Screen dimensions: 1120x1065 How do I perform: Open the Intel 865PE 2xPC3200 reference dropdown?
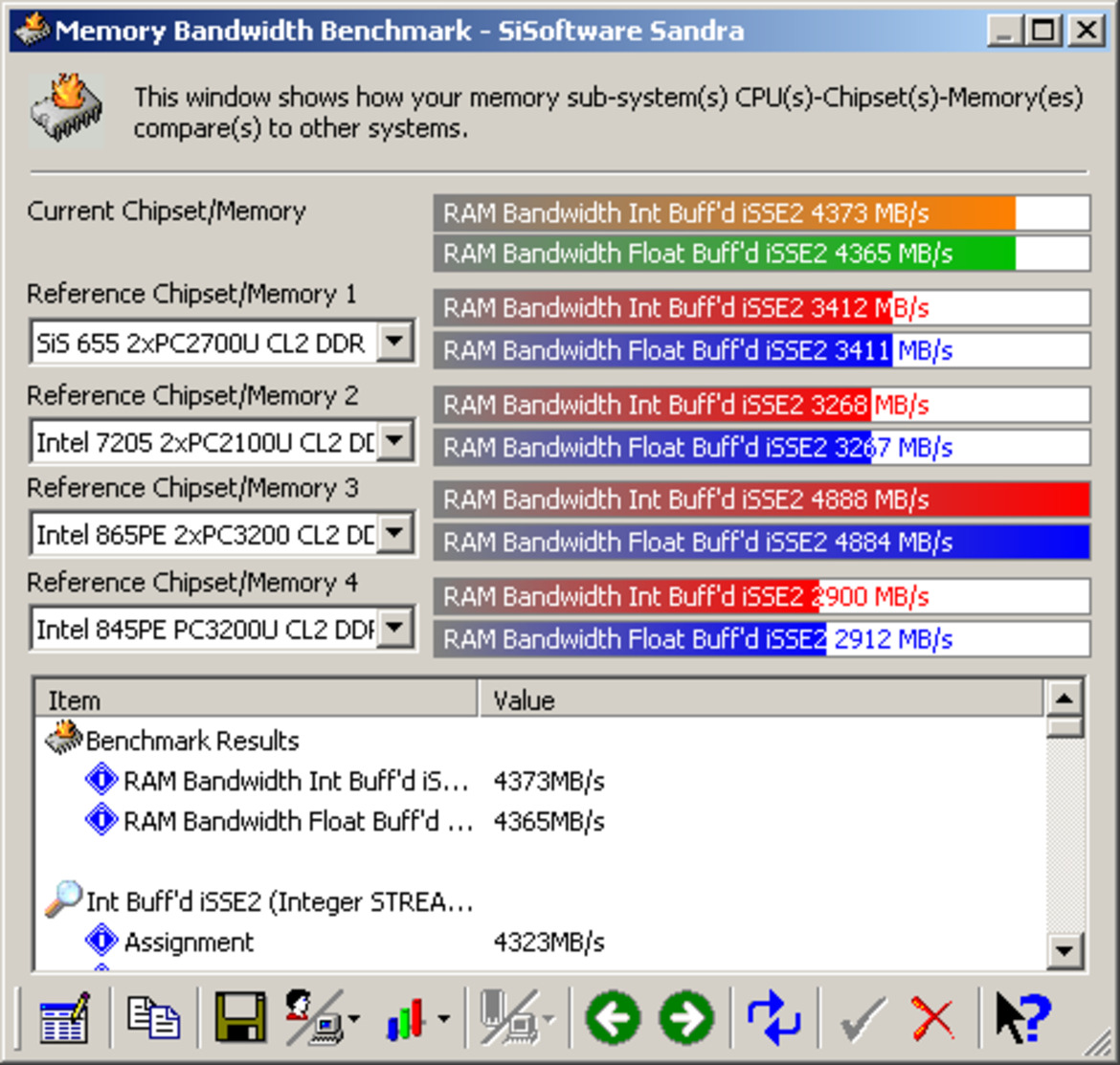[395, 533]
